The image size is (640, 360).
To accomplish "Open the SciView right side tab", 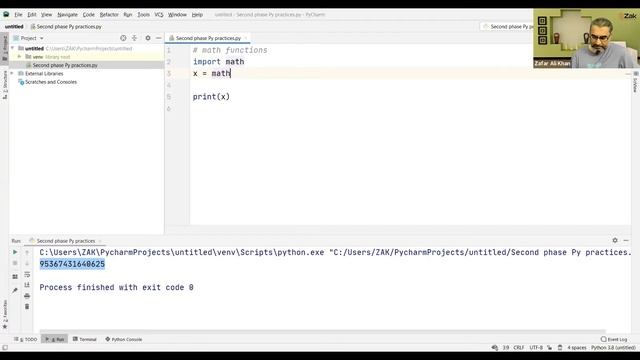I will (x=636, y=82).
